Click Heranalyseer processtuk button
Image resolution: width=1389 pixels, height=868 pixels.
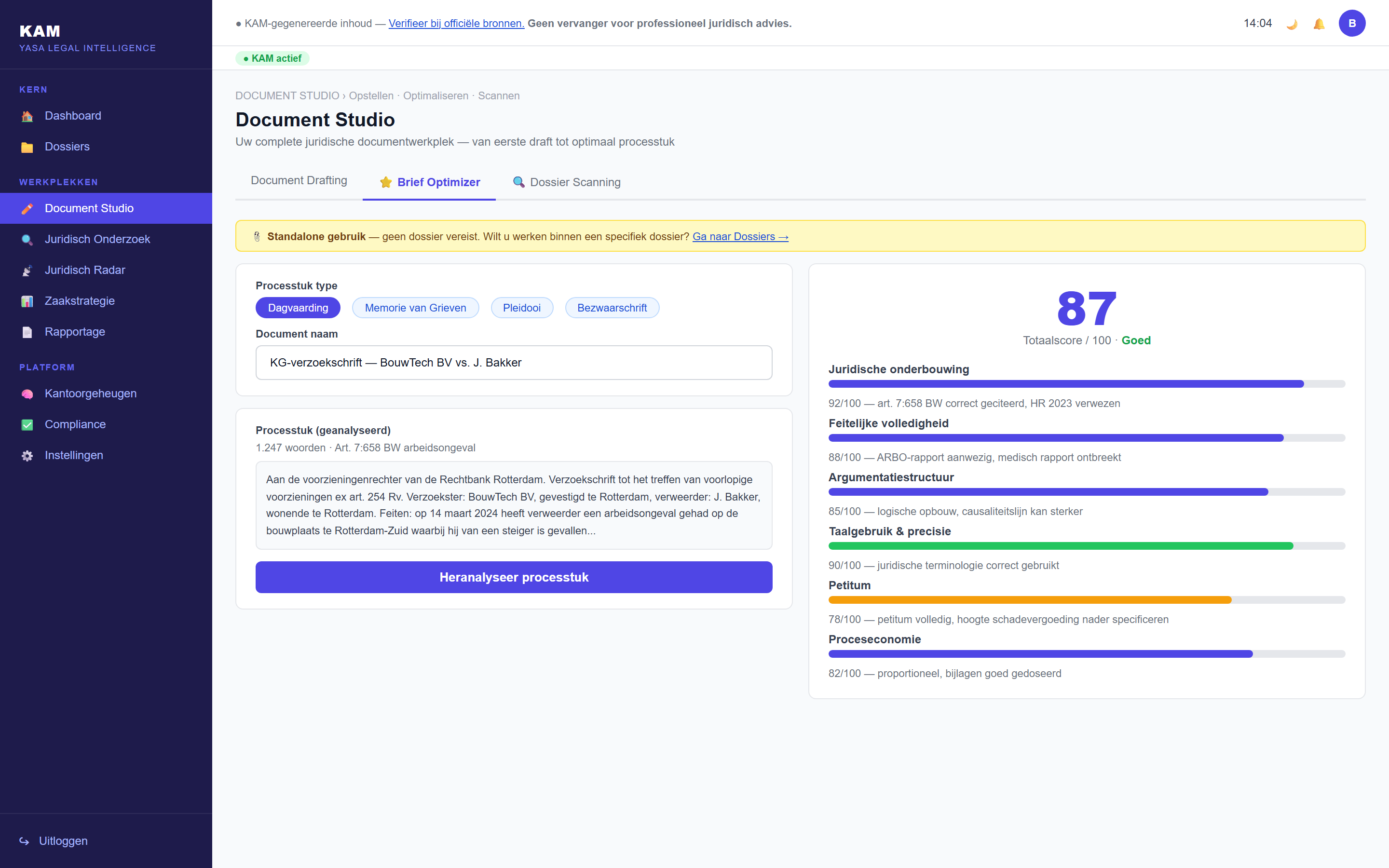(x=514, y=577)
